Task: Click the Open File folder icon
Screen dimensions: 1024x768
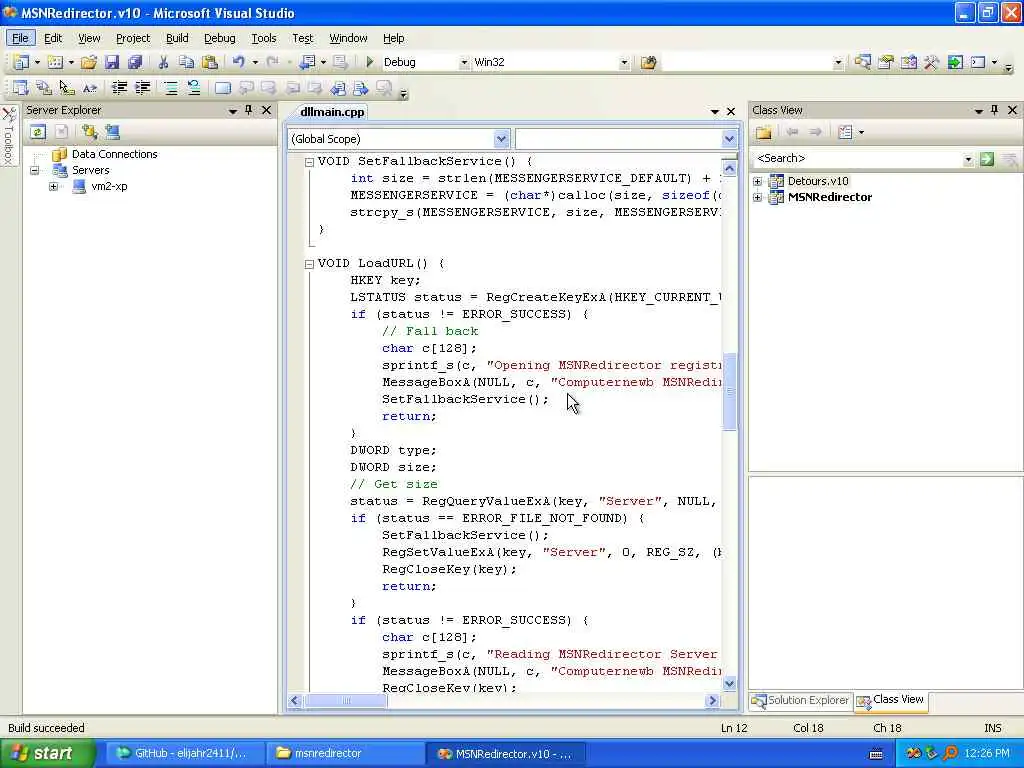Action: tap(89, 63)
